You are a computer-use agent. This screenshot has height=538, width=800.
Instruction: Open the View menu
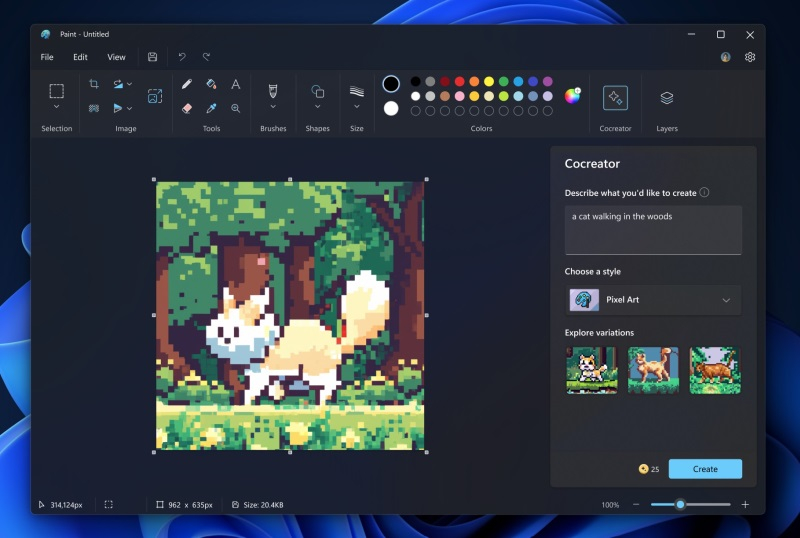pos(117,57)
